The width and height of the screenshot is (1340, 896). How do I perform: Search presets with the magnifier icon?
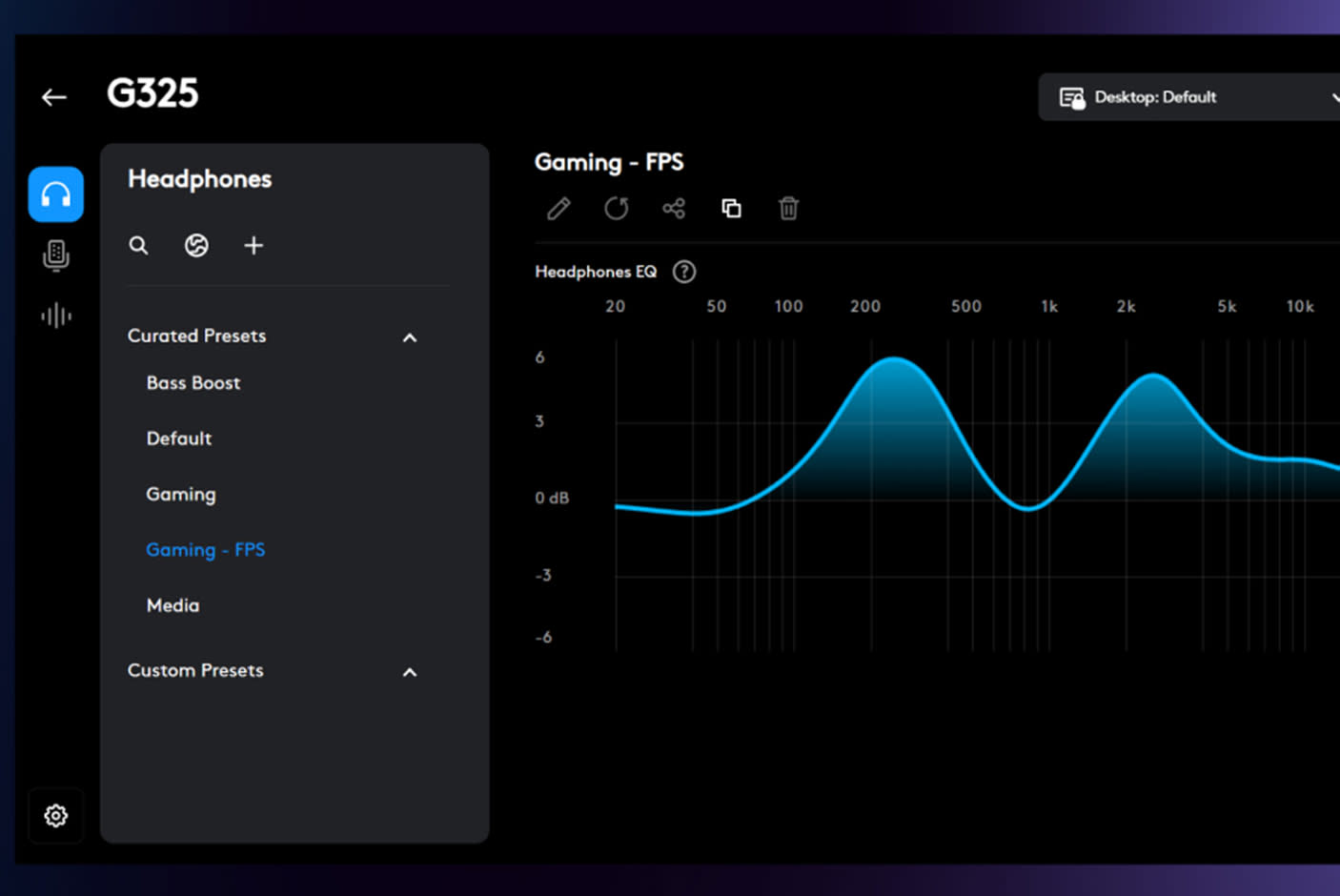point(138,246)
